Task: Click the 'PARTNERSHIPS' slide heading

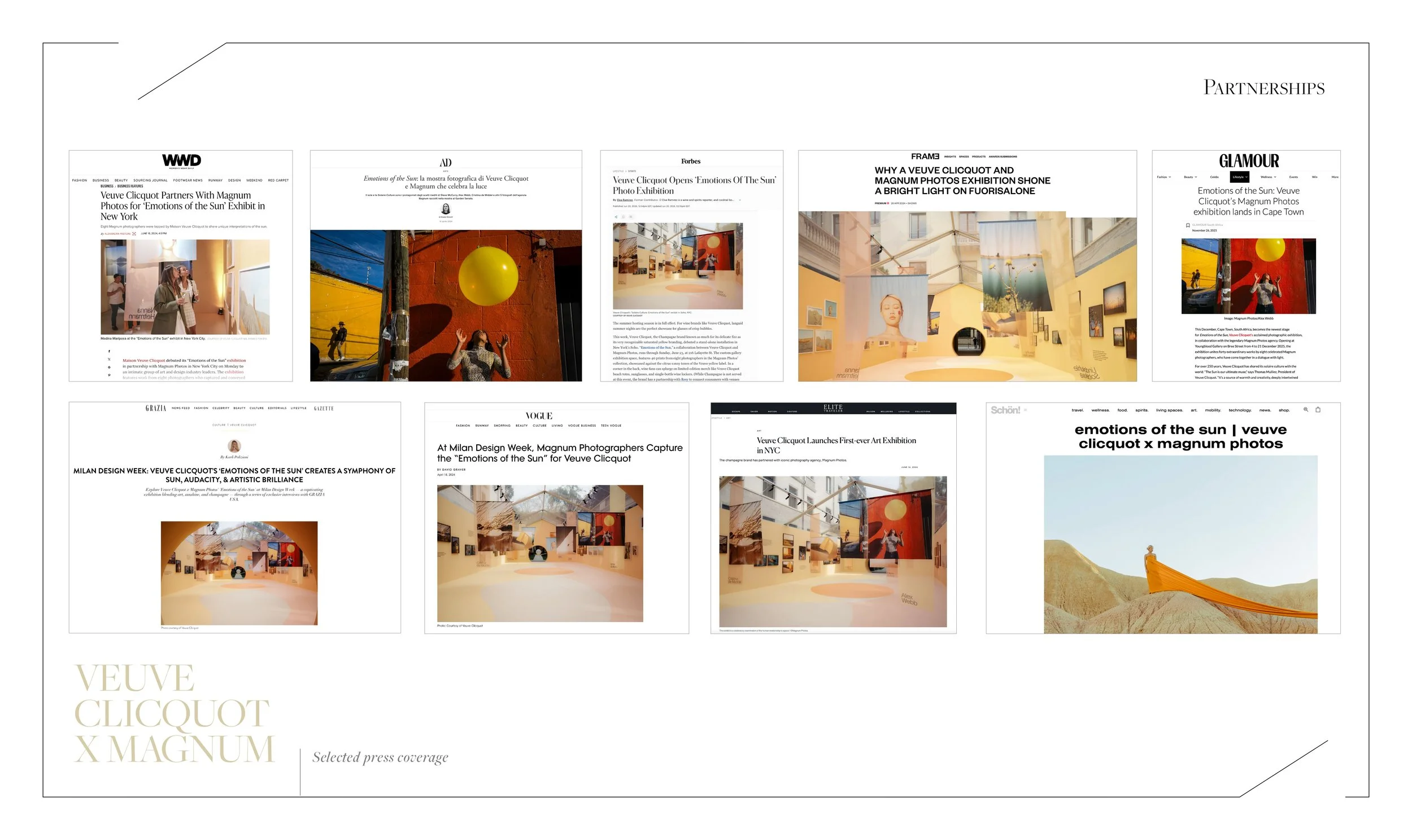Action: coord(1263,88)
